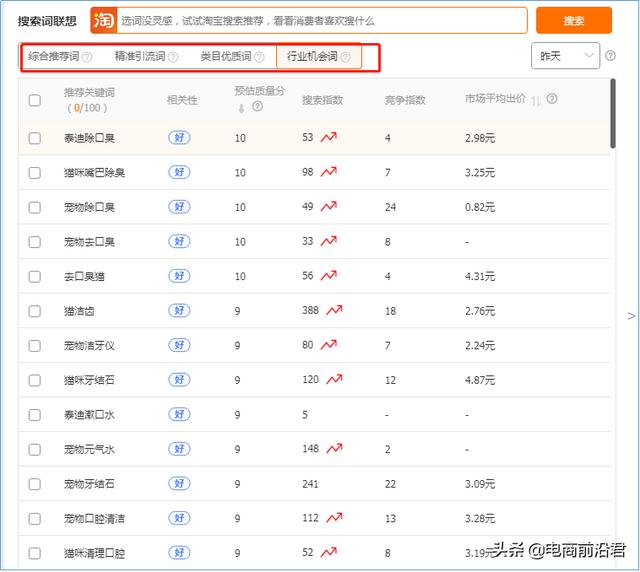
Task: Check the 猫咪牙结石 keyword checkbox
Action: pyautogui.click(x=35, y=381)
